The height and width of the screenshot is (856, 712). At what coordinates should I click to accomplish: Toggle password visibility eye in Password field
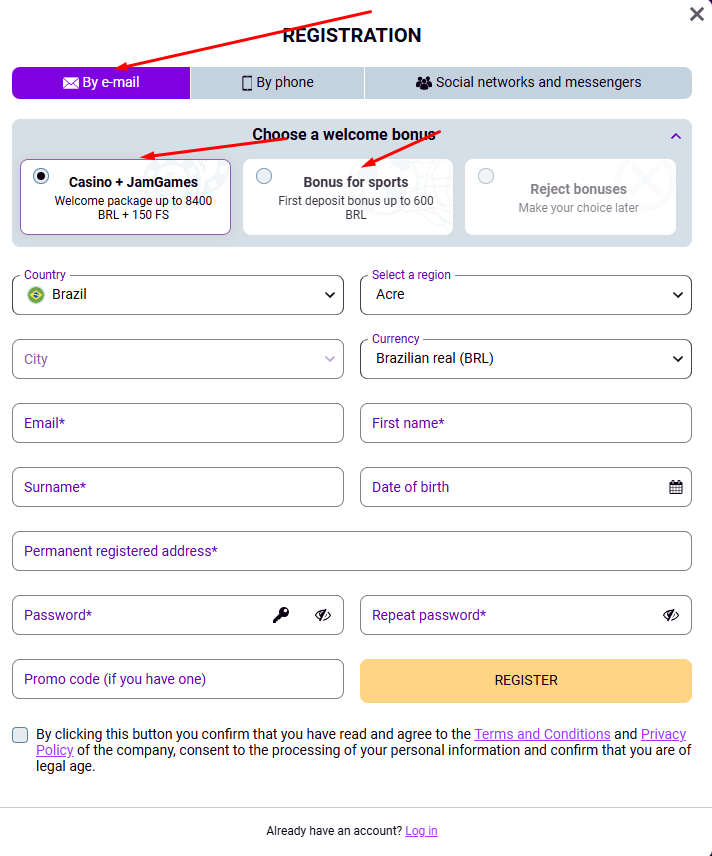tap(323, 615)
